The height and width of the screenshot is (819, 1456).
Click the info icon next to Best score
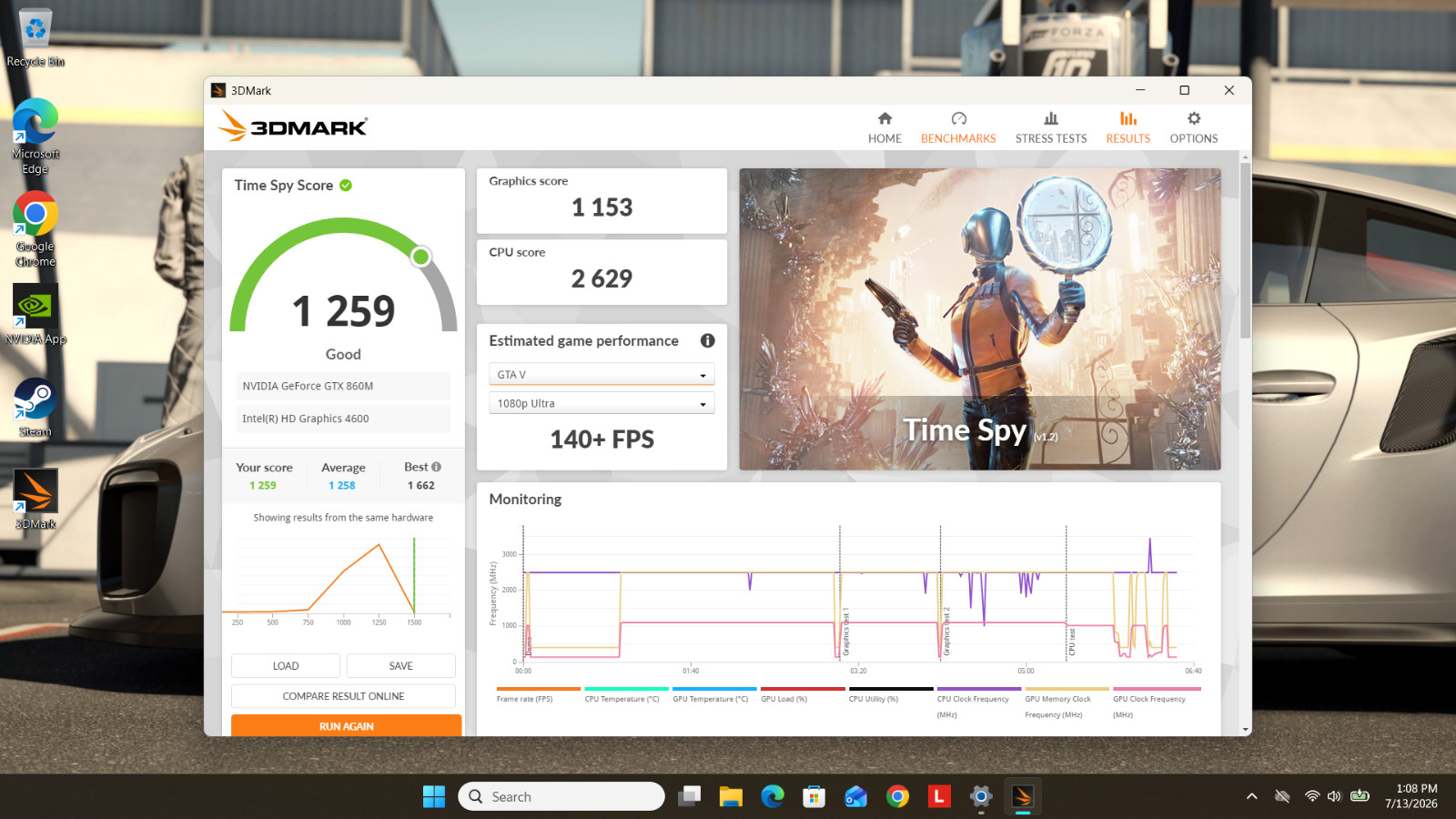click(x=437, y=467)
